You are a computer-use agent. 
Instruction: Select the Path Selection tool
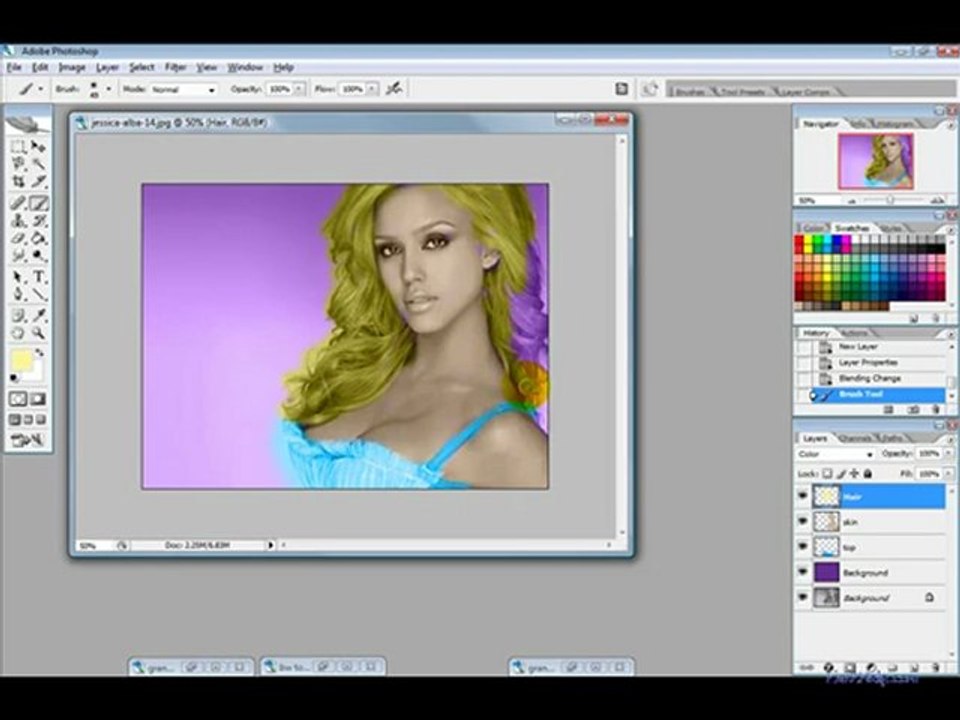[x=18, y=277]
